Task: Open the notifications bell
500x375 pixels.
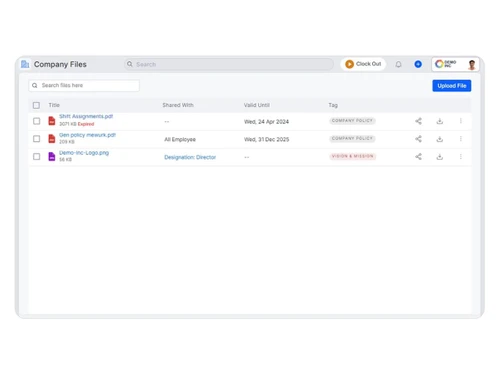Action: tap(398, 64)
